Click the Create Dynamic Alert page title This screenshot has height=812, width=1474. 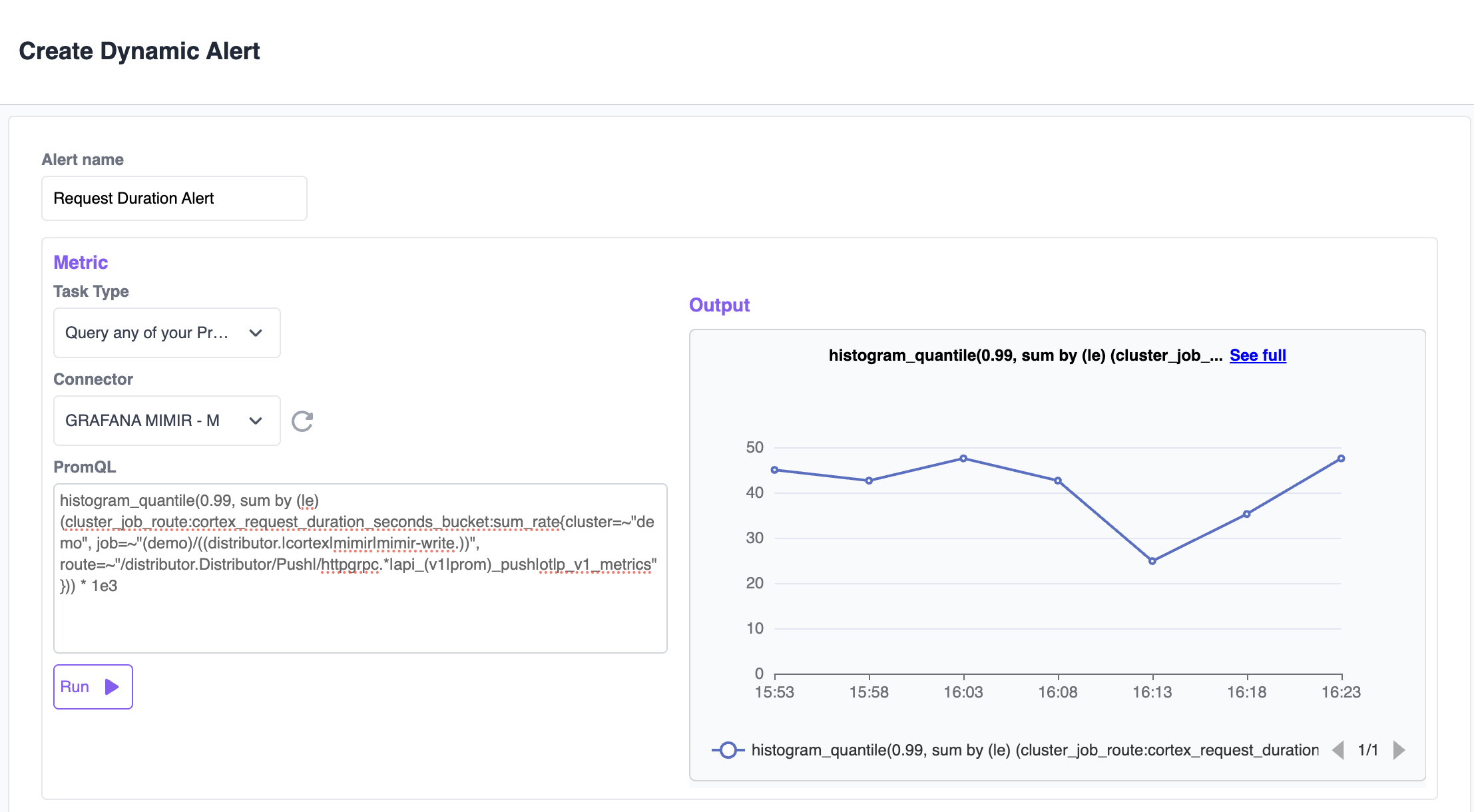(x=139, y=51)
